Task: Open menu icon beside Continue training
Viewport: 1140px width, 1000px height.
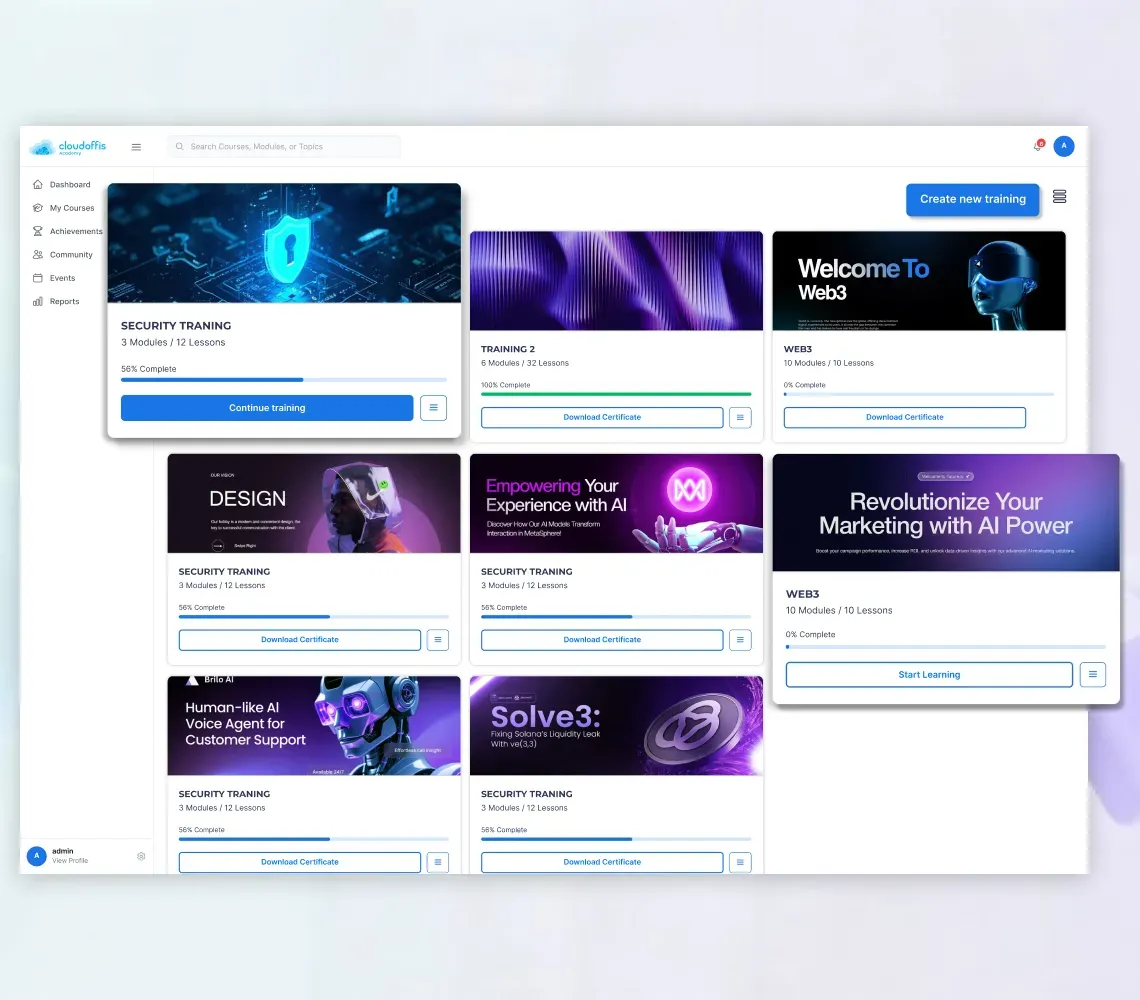Action: pyautogui.click(x=433, y=408)
